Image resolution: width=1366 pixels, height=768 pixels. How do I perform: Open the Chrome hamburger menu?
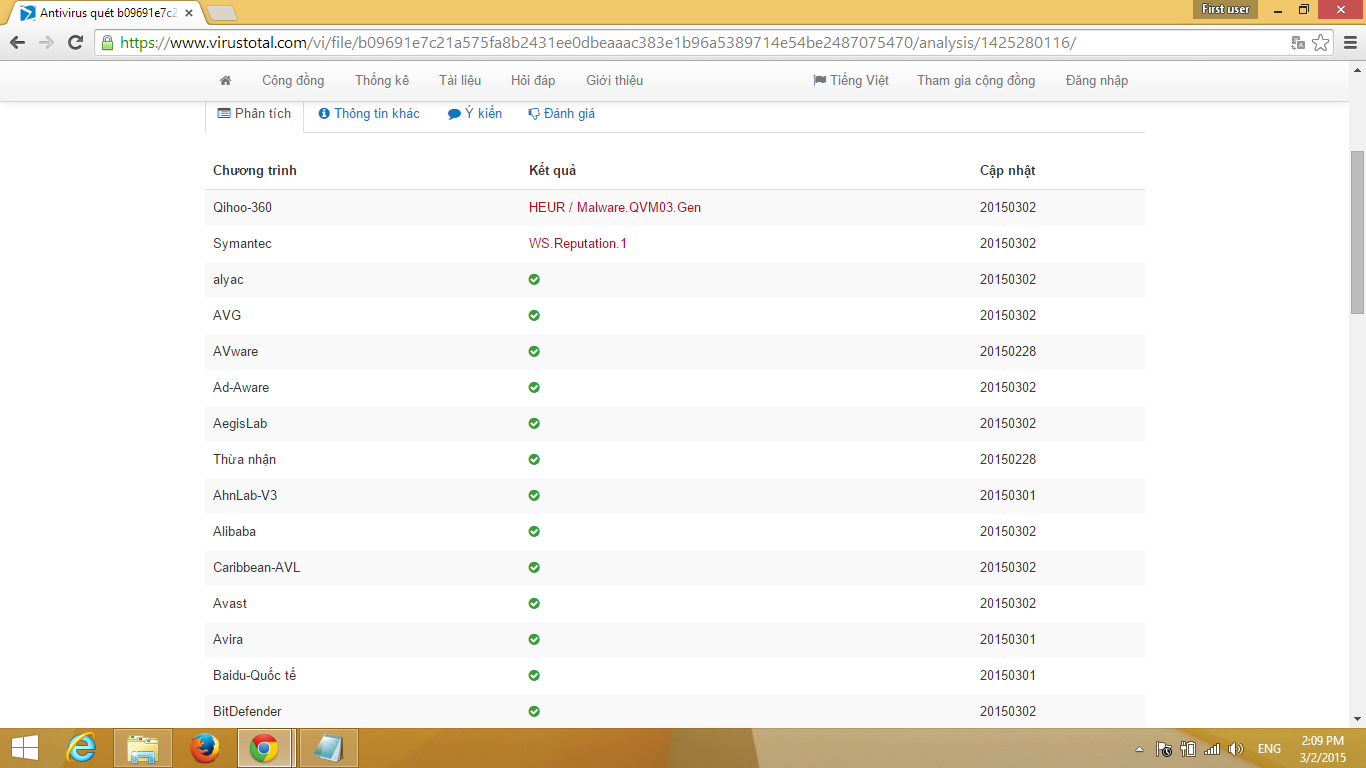[x=1349, y=43]
